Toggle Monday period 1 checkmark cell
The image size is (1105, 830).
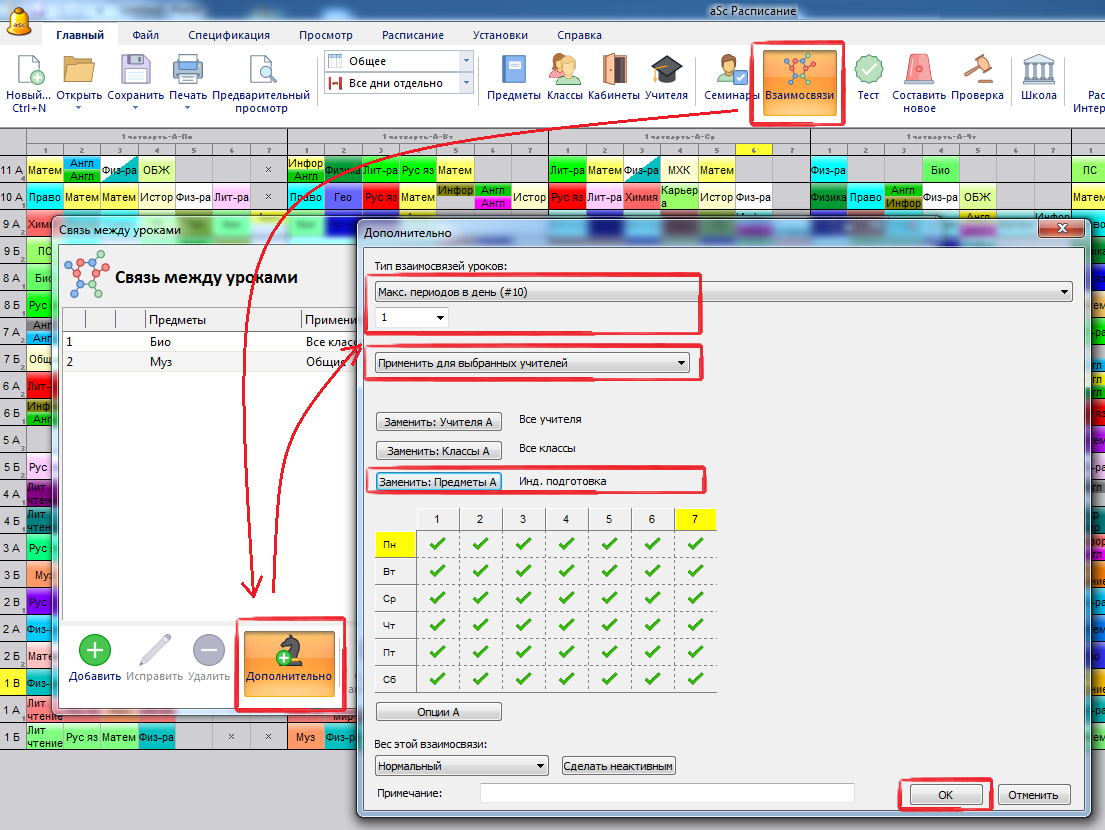click(437, 544)
